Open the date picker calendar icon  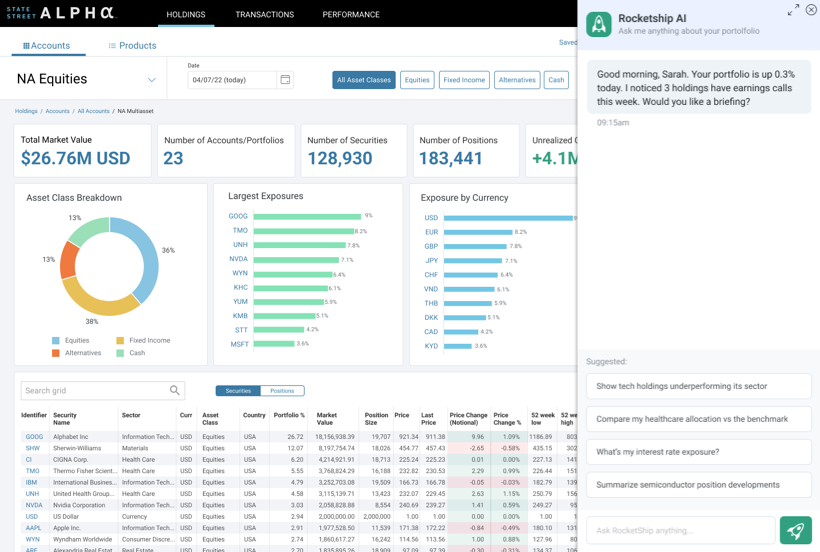pyautogui.click(x=285, y=80)
